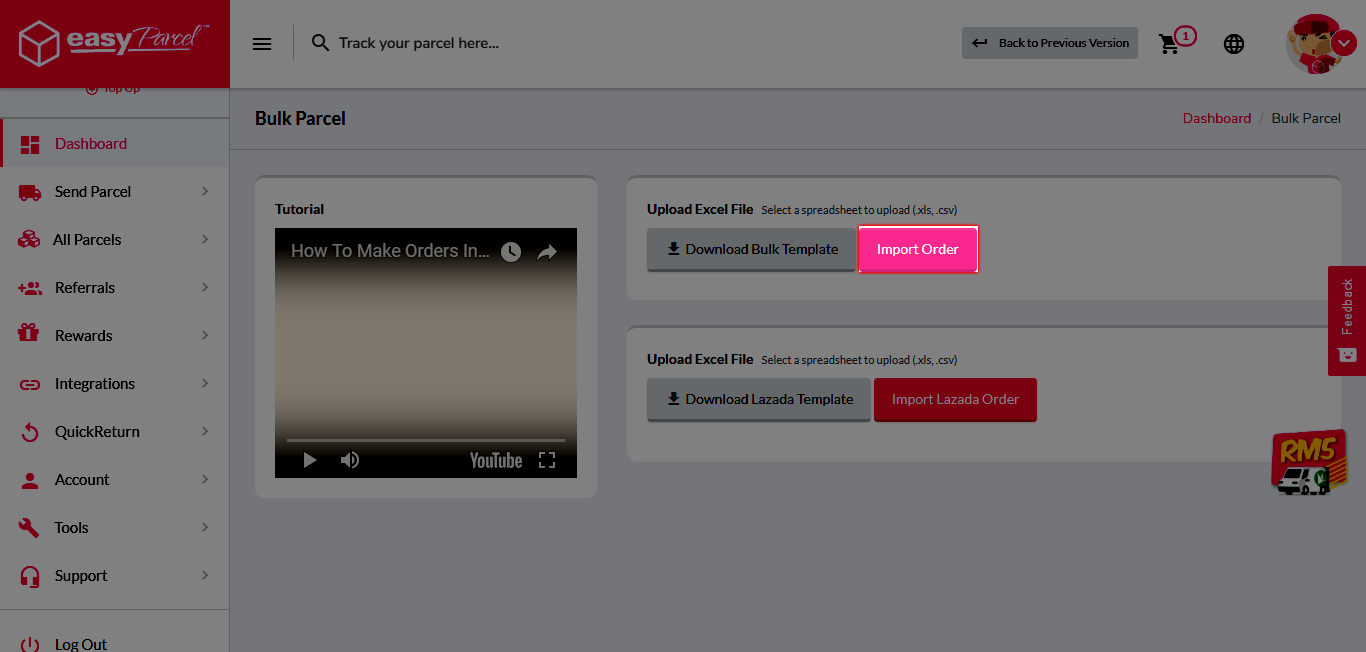1366x652 pixels.
Task: Expand Referrals submenu chevron
Action: [205, 287]
